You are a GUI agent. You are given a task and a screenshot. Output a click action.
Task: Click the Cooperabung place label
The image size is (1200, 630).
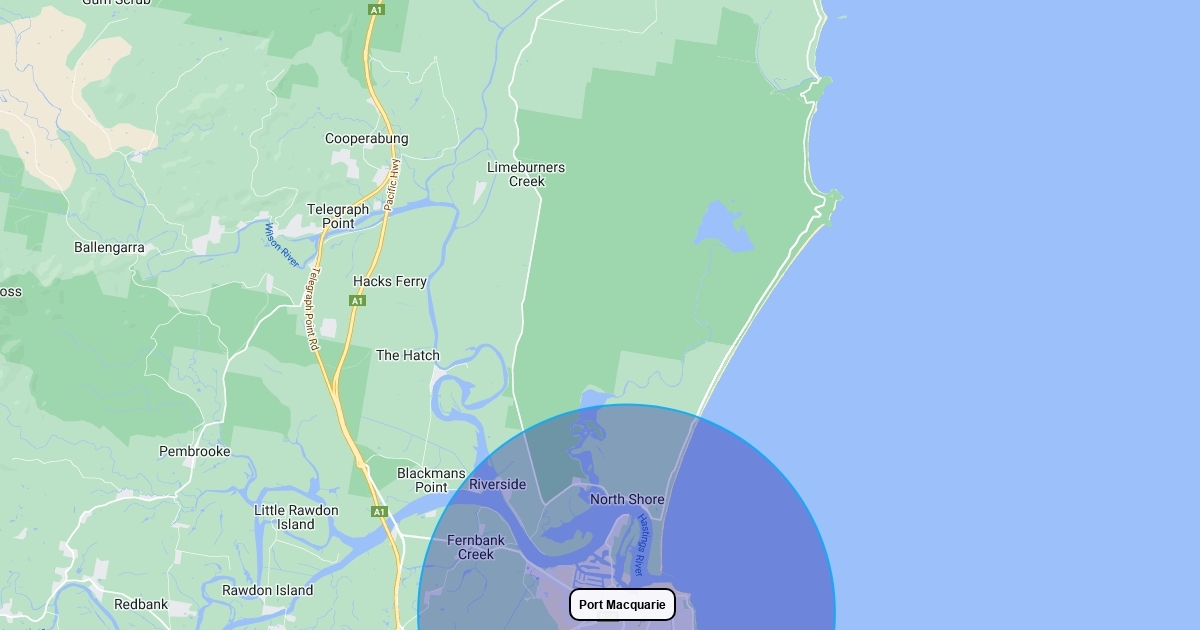point(367,139)
